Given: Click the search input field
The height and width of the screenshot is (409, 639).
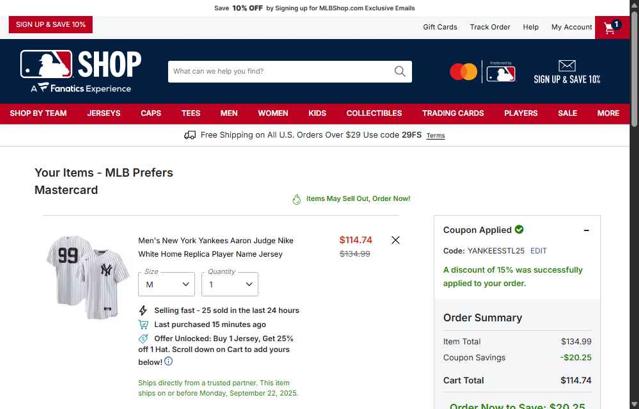Looking at the screenshot, I should [x=281, y=71].
